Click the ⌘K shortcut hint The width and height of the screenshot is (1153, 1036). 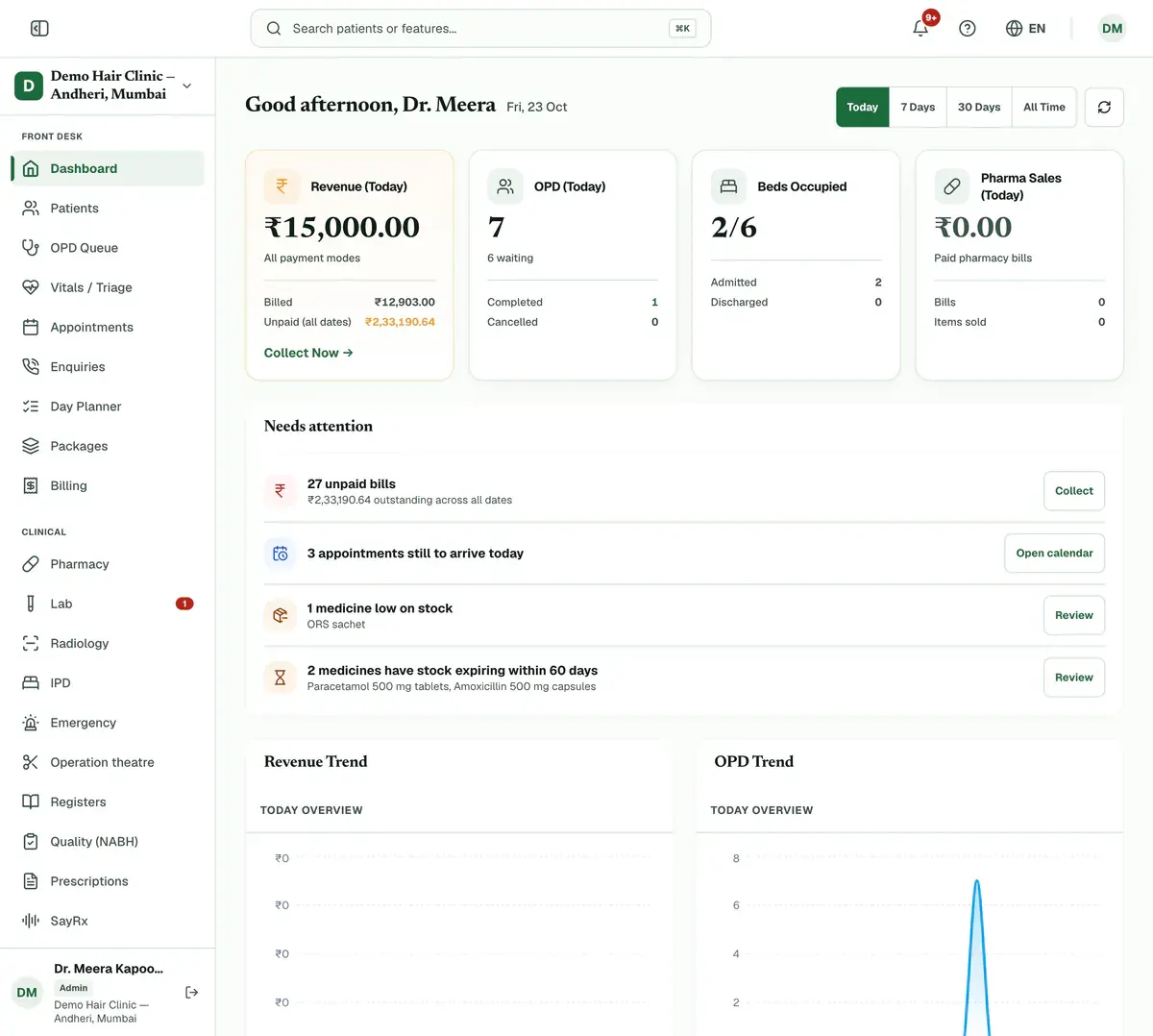[682, 29]
